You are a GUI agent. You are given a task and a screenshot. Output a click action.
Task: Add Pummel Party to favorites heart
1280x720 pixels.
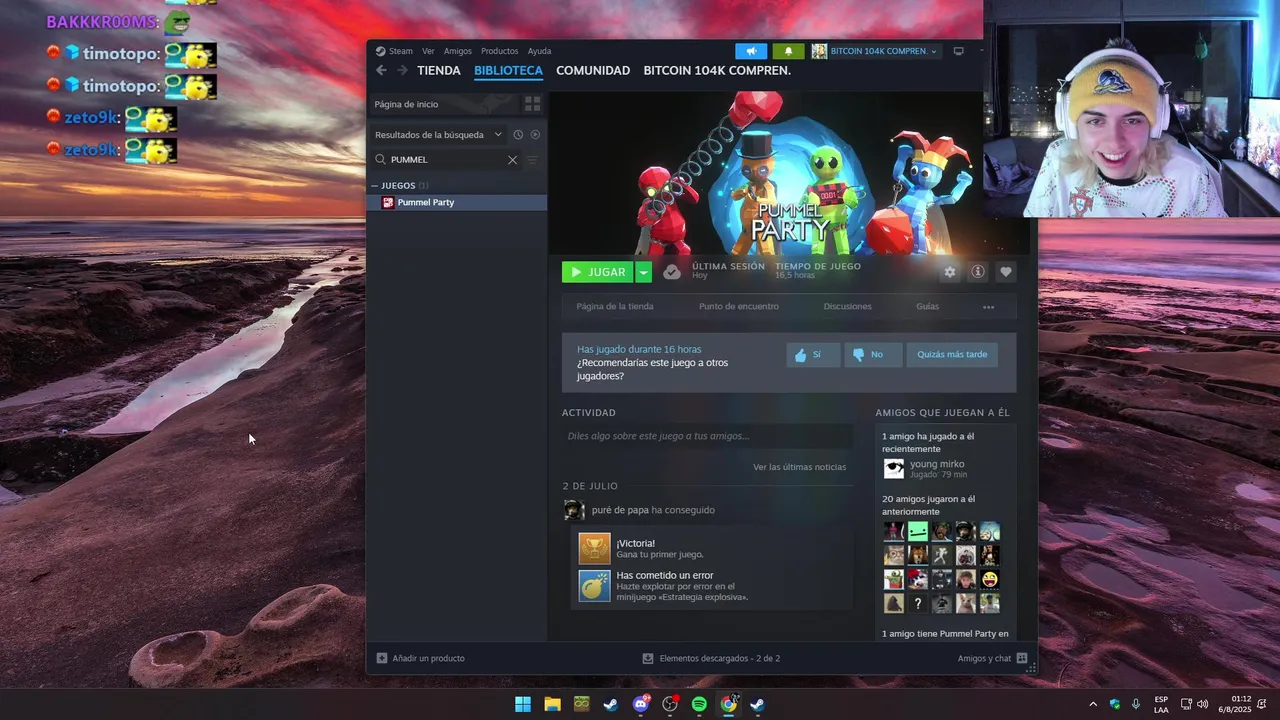point(1006,272)
